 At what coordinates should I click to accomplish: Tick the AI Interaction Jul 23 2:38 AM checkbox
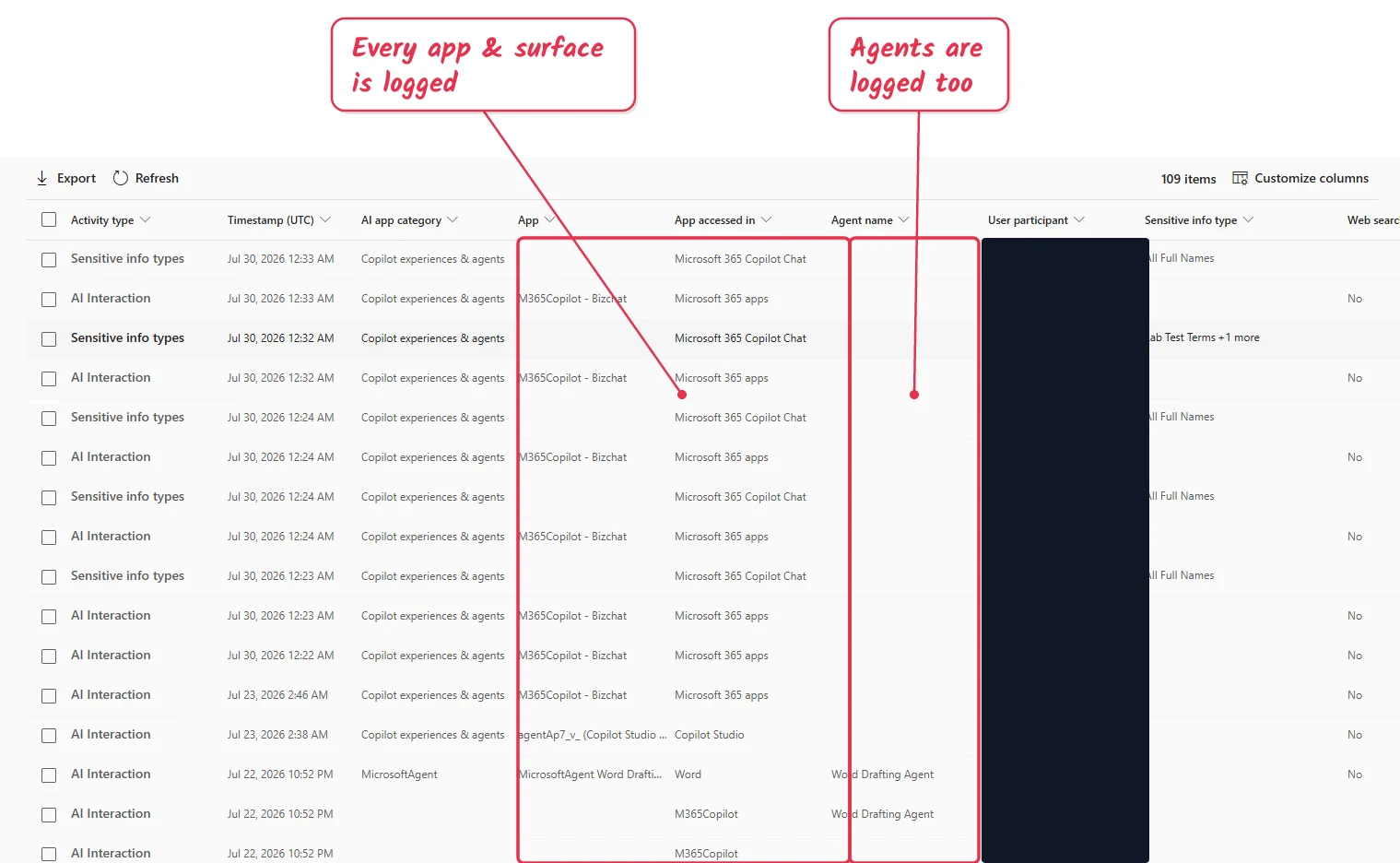coord(49,736)
